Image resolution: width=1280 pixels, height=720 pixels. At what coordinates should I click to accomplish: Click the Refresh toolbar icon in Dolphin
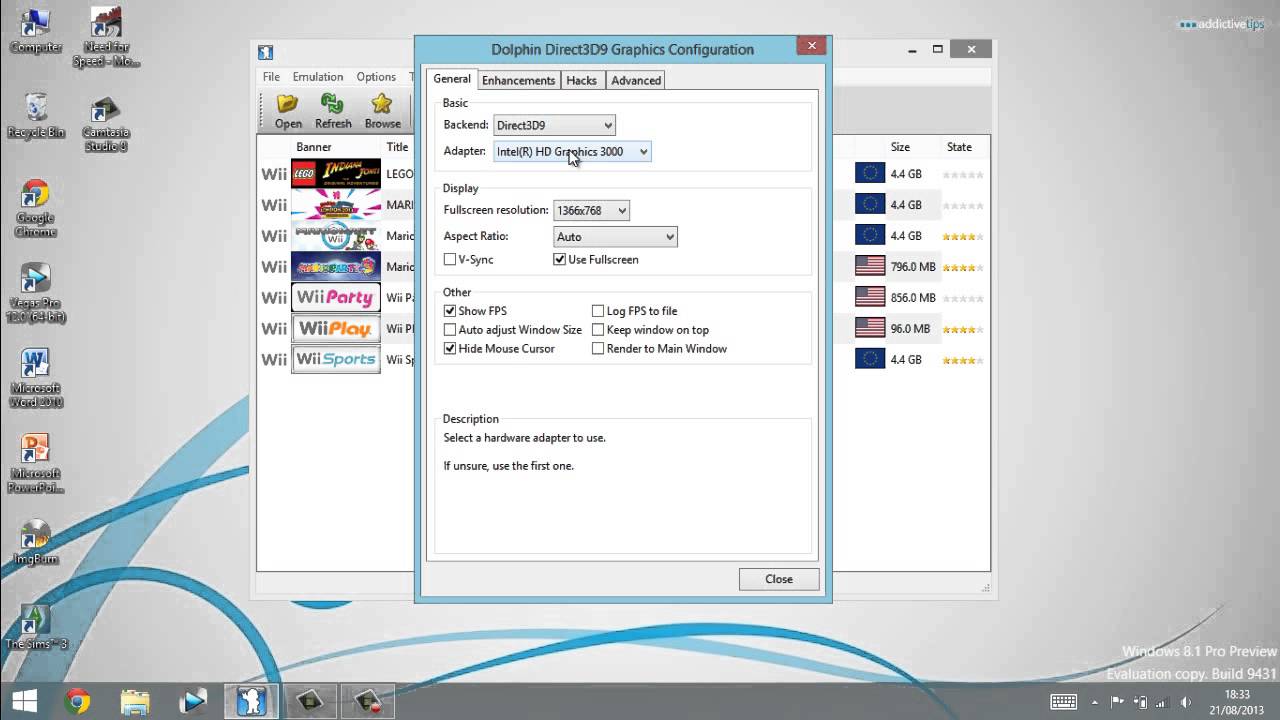click(x=333, y=111)
